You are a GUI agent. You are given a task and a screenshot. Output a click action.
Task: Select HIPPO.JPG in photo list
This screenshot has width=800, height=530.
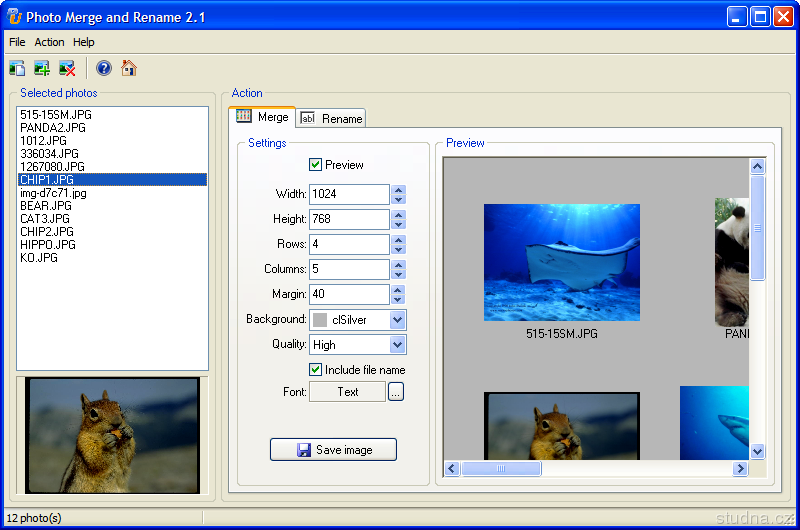point(112,245)
